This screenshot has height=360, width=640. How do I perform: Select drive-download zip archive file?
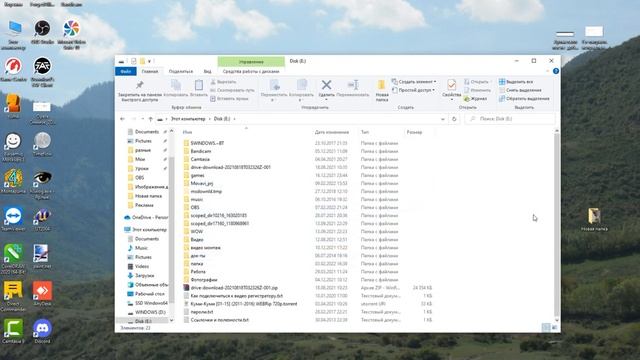point(234,288)
